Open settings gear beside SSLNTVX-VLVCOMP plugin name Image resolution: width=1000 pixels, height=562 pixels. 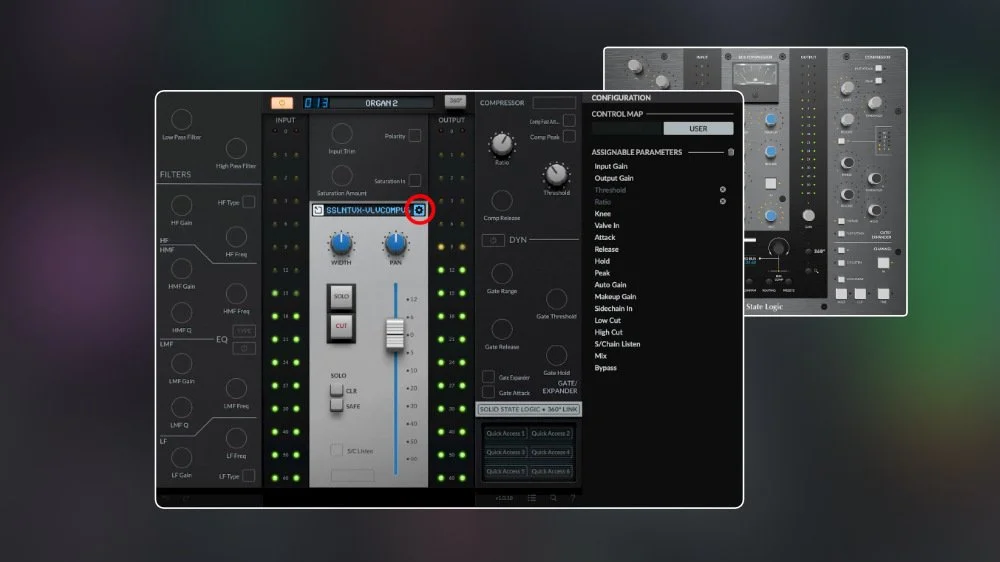click(x=419, y=210)
